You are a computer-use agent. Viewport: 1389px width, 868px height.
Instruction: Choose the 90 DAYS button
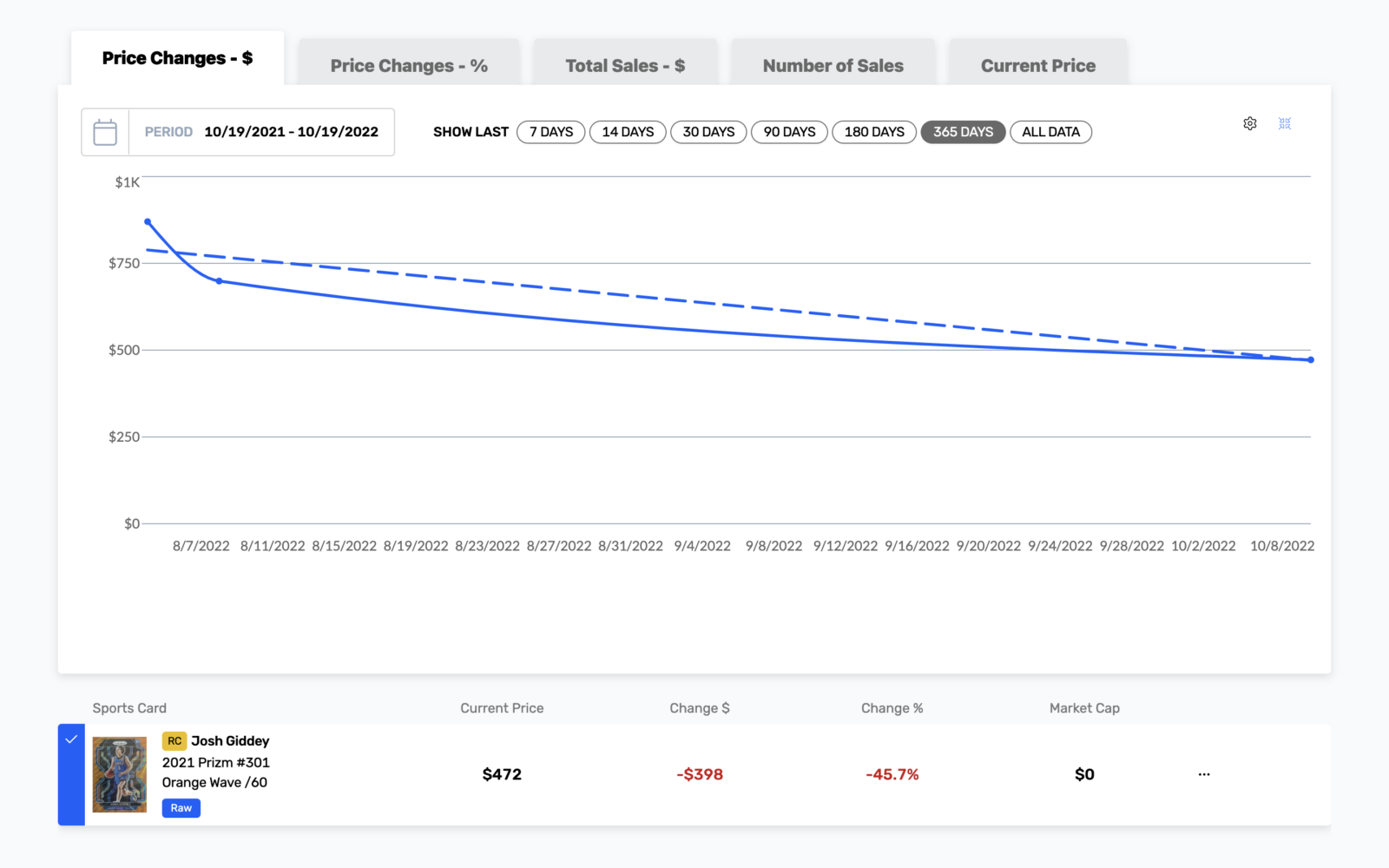coord(789,132)
